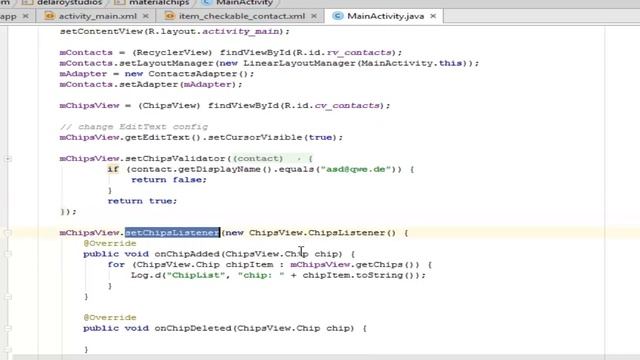This screenshot has height=360, width=640.
Task: Open the delaroystudios breadcrumb
Action: tap(69, 3)
